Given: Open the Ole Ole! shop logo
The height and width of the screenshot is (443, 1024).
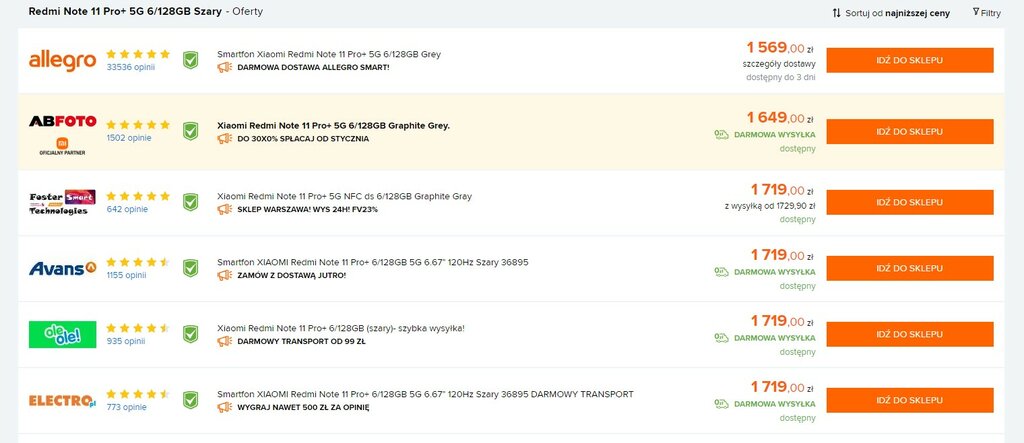Looking at the screenshot, I should click(x=63, y=334).
